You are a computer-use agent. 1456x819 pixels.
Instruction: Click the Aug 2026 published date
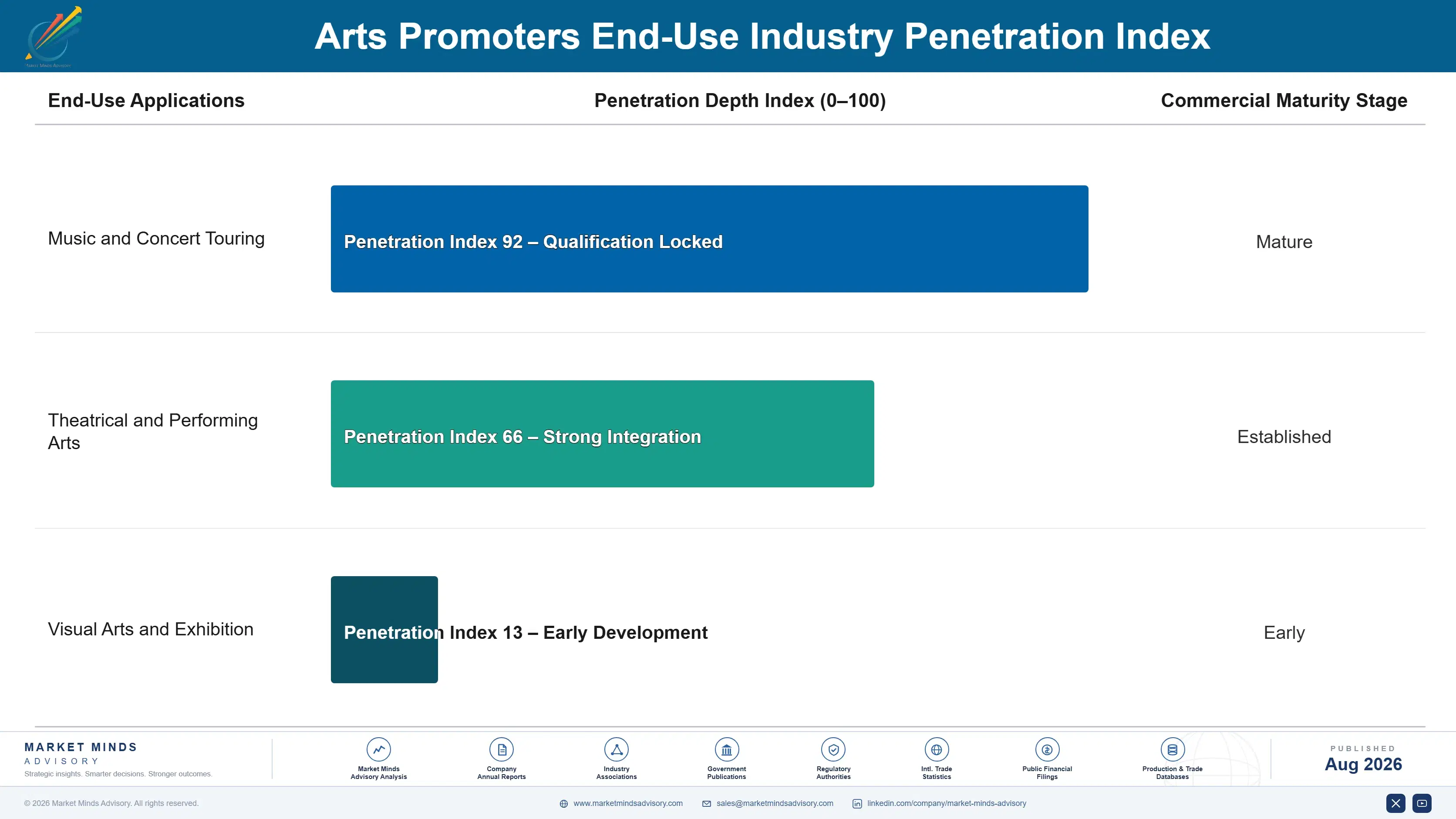(x=1363, y=764)
